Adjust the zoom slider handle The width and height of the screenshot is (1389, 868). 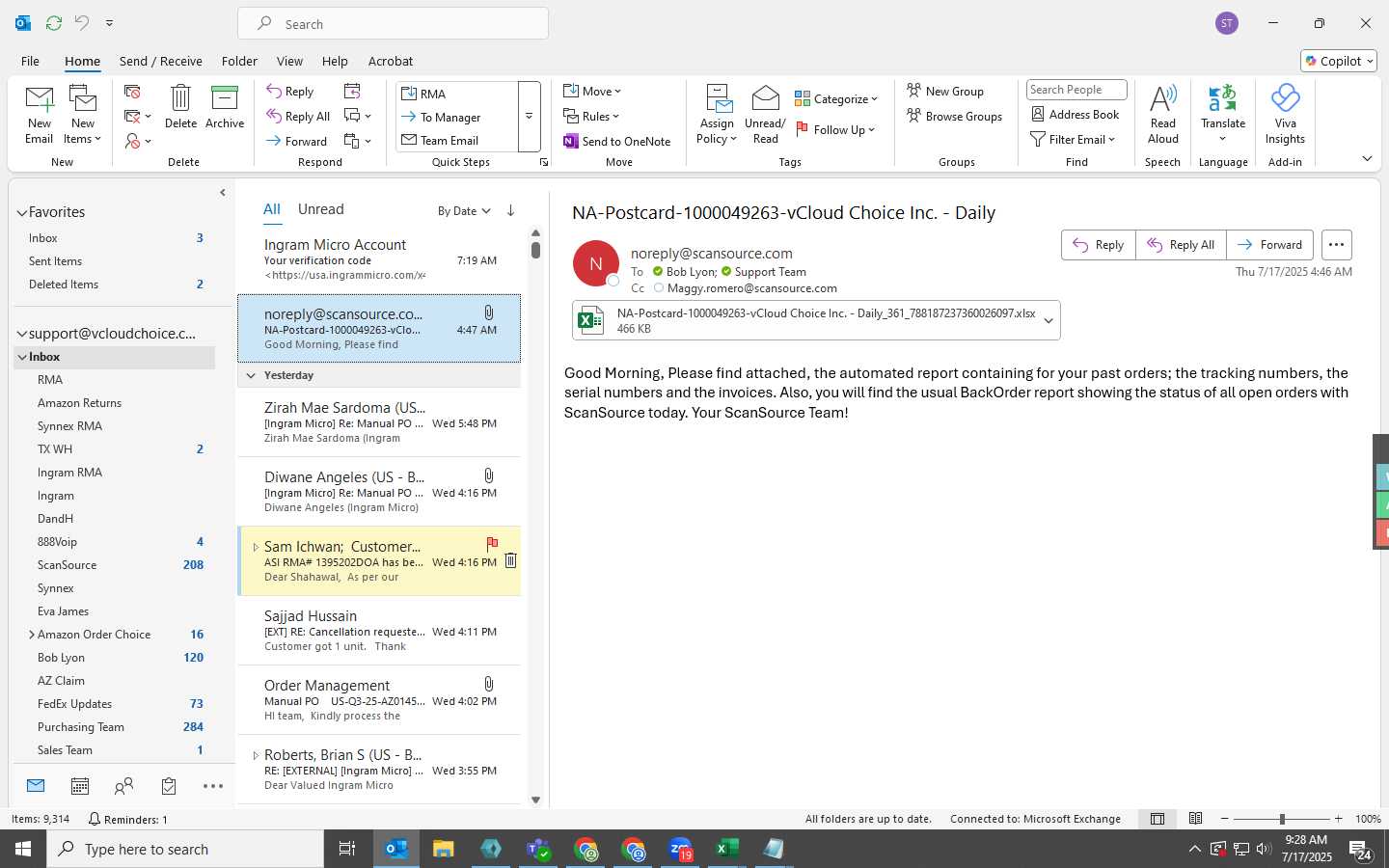1282,819
